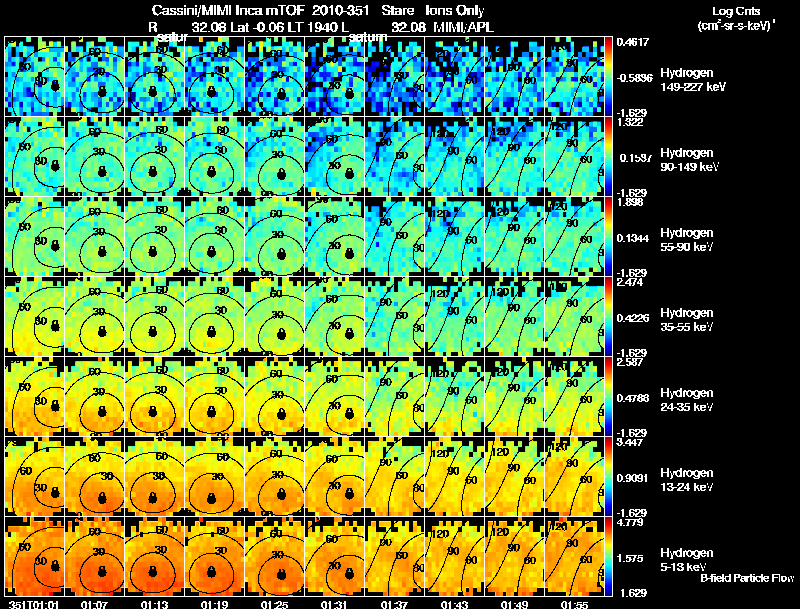
Task: Click the 'Cassini/MIMI Inca mTOF' title text
Action: (228, 10)
